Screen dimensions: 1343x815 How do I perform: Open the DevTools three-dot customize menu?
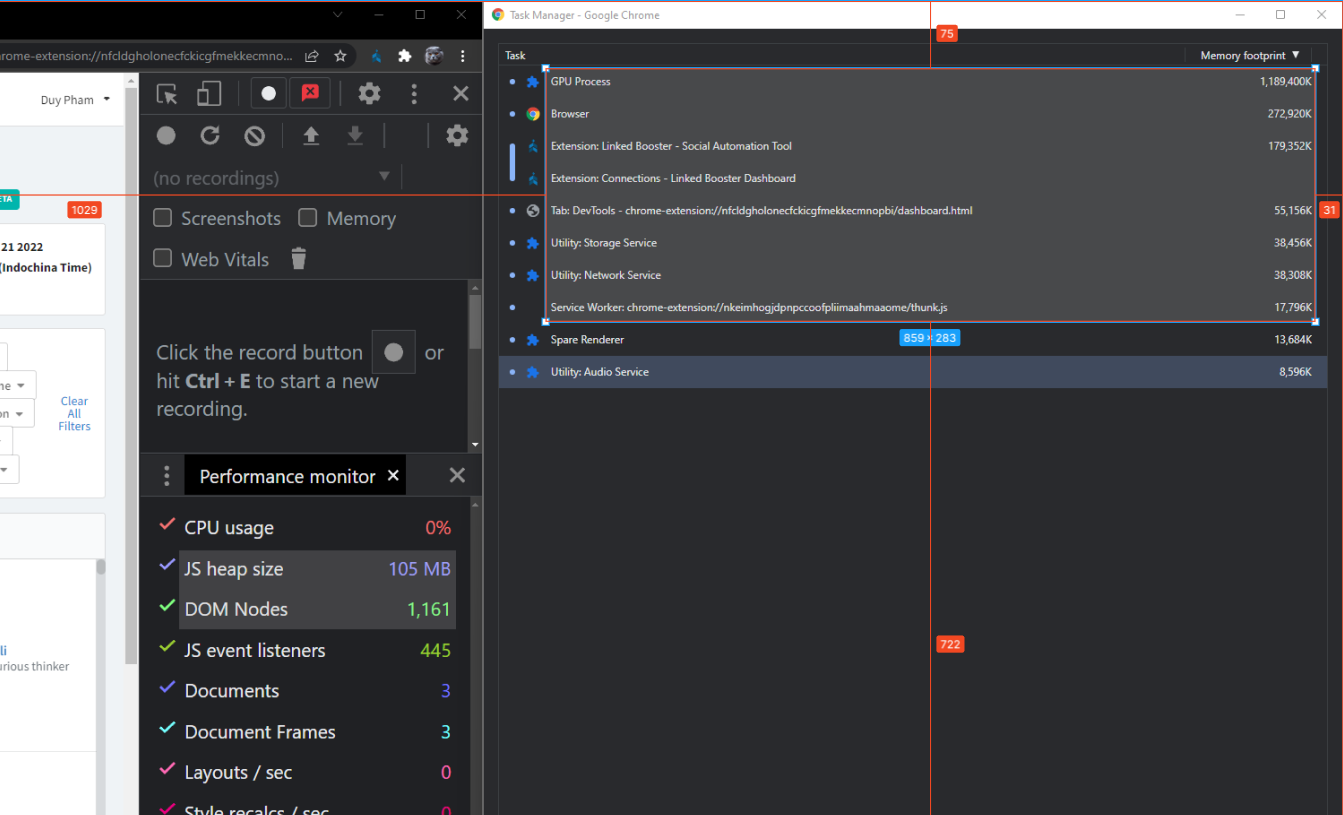point(414,94)
